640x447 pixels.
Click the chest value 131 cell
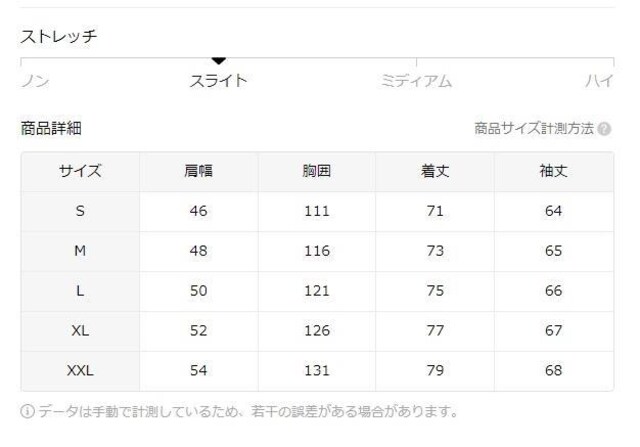click(x=317, y=370)
